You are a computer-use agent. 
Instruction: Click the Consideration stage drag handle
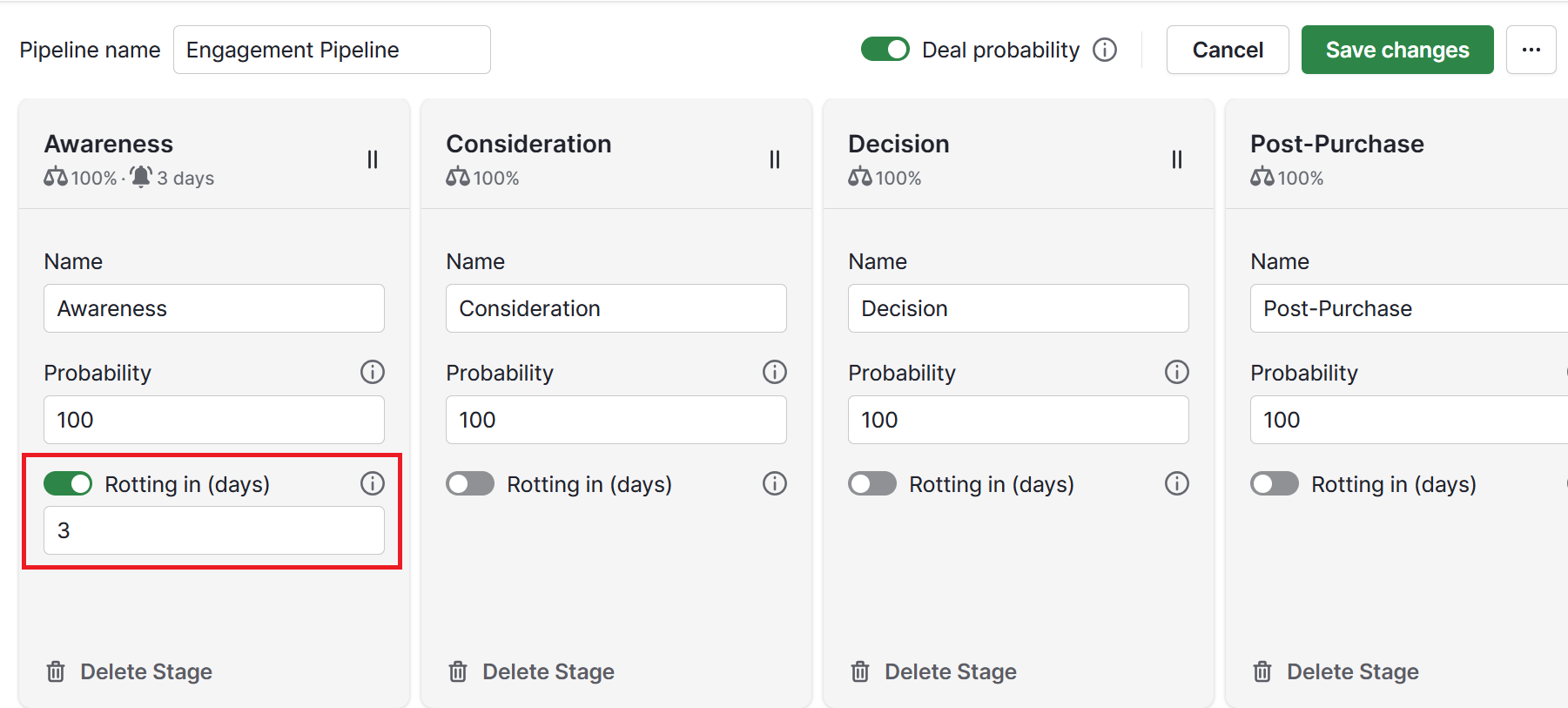pos(775,159)
